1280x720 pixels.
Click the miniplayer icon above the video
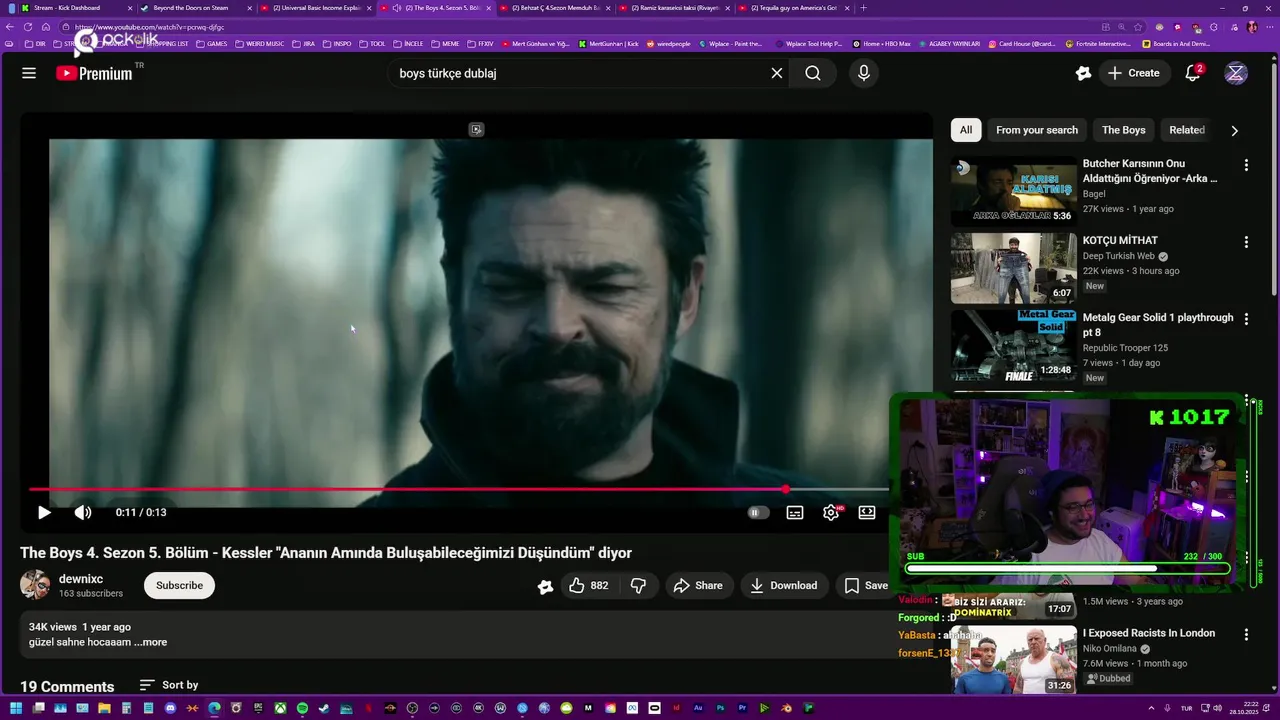point(476,129)
